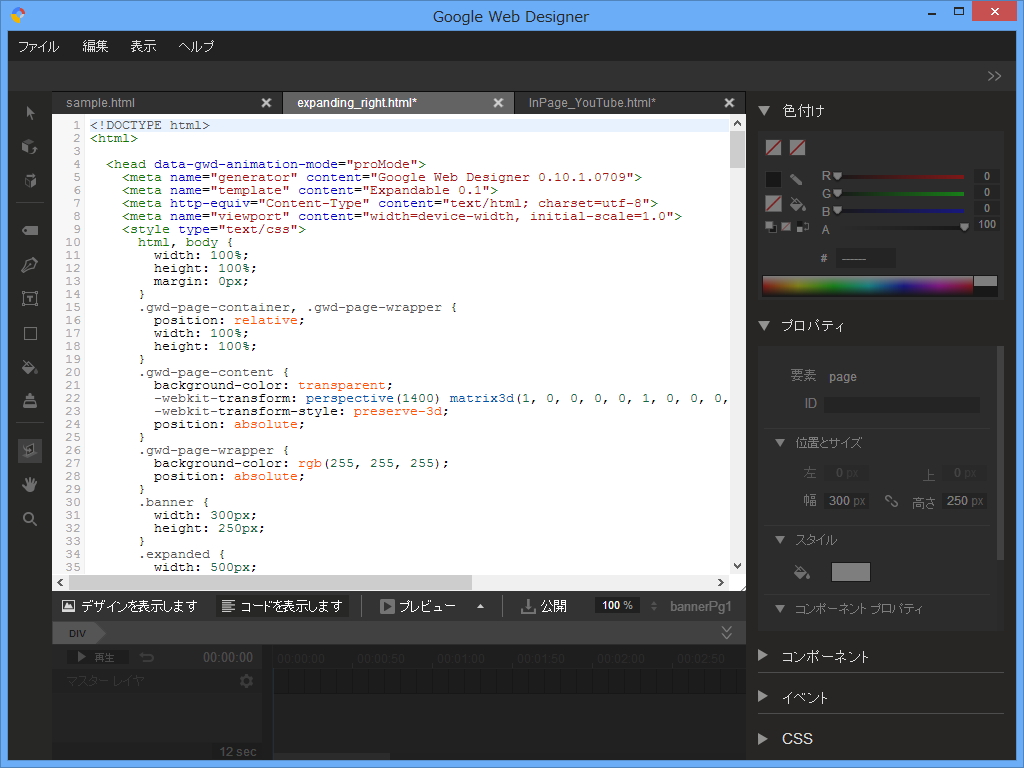
Task: Select the arrow Selection tool
Action: (x=30, y=113)
